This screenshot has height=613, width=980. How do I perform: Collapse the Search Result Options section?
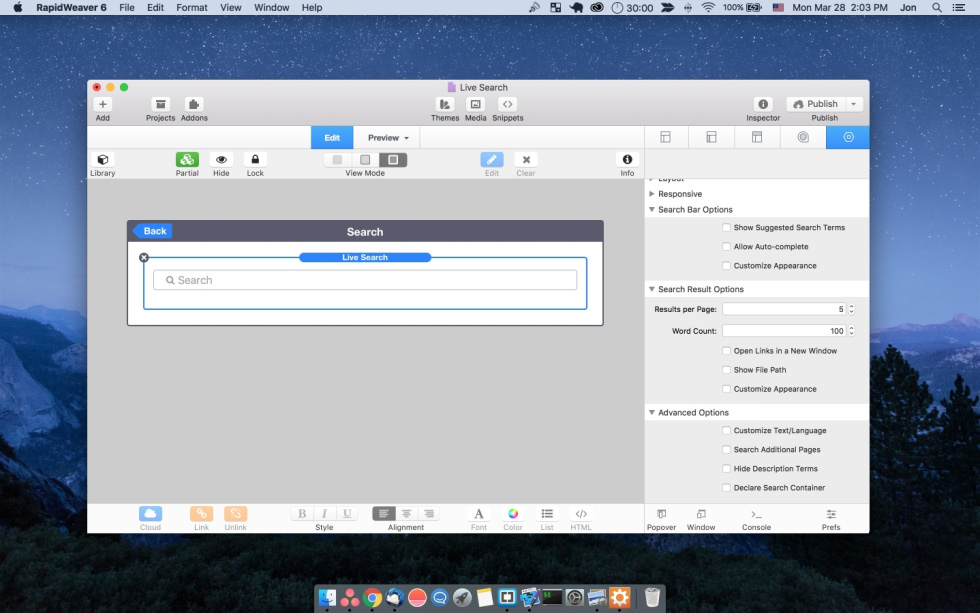651,289
